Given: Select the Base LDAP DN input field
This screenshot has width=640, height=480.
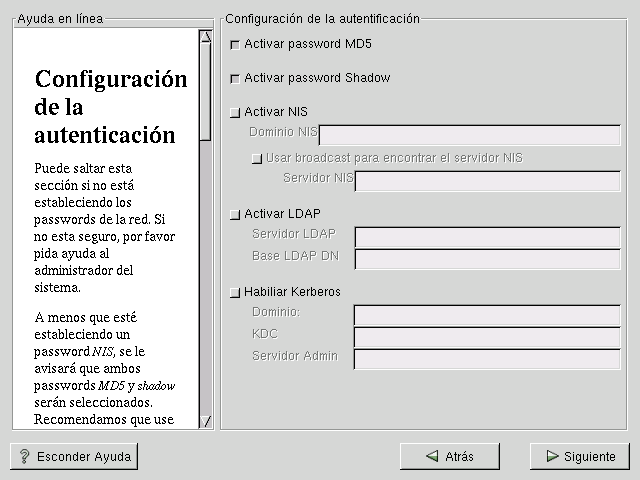Looking at the screenshot, I should (488, 259).
